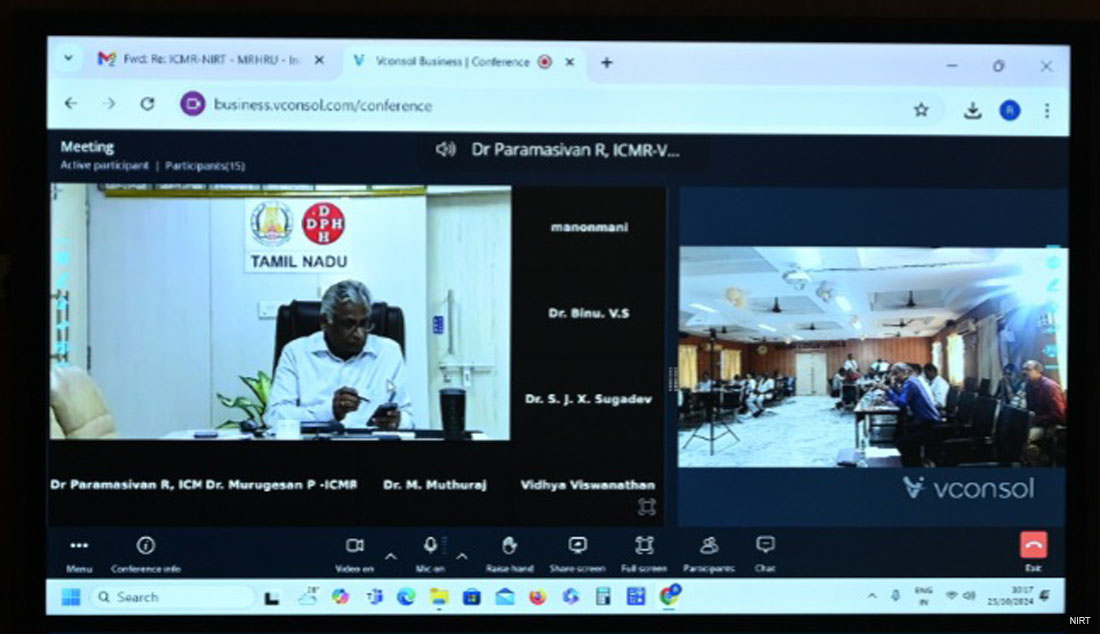The width and height of the screenshot is (1100, 634).
Task: Select the Vconsol Business Conference tab
Action: [450, 61]
